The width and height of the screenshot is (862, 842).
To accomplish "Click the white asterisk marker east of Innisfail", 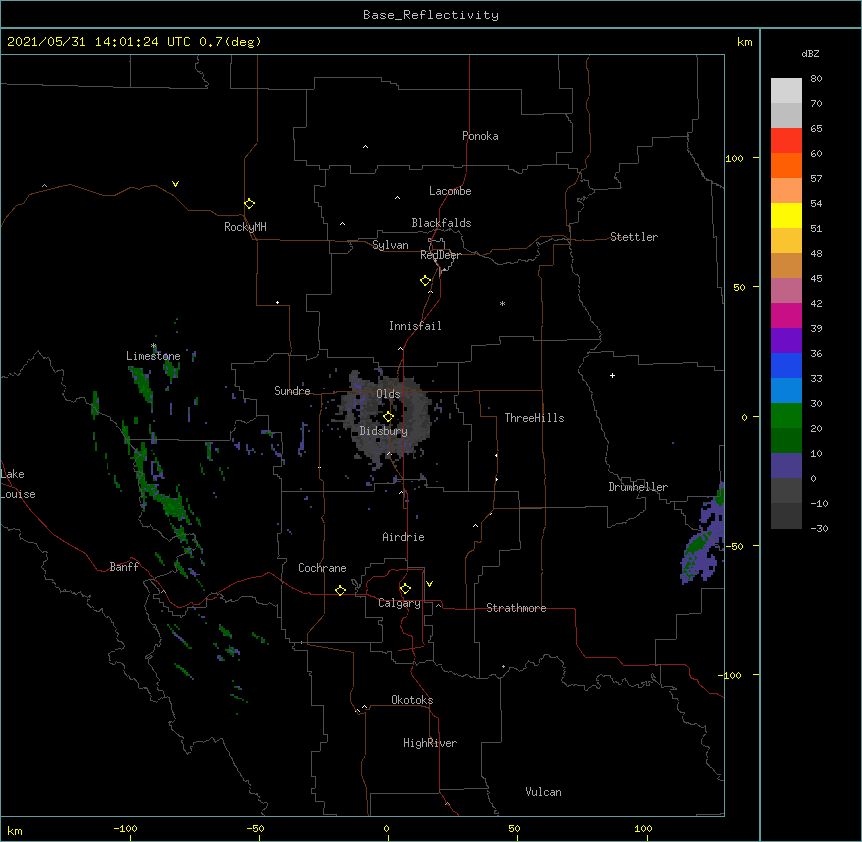I will pos(502,303).
